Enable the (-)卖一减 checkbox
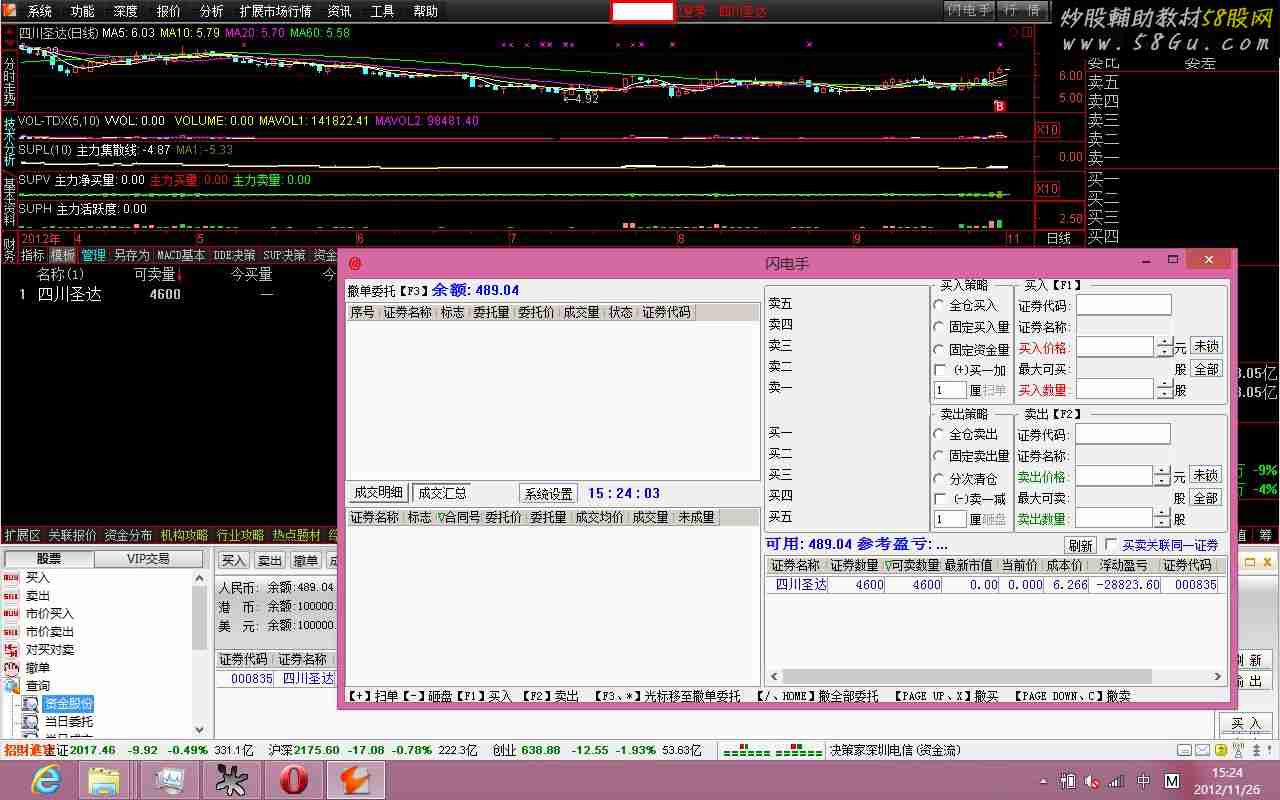 point(940,498)
